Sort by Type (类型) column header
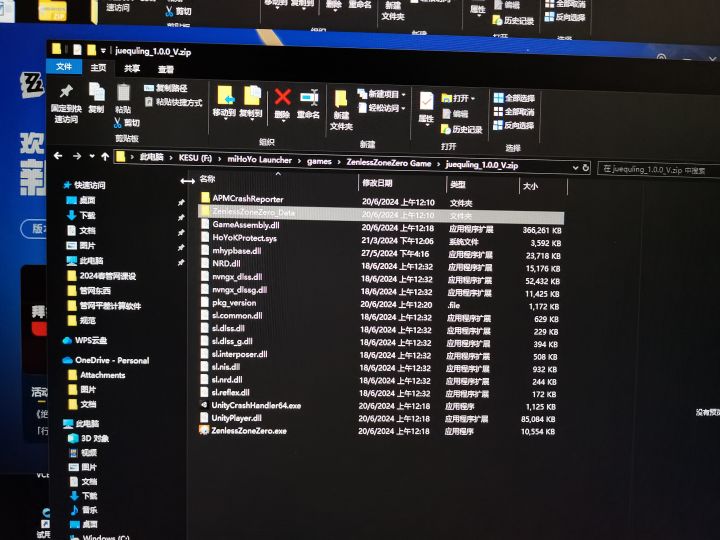The height and width of the screenshot is (540, 720). (x=458, y=185)
